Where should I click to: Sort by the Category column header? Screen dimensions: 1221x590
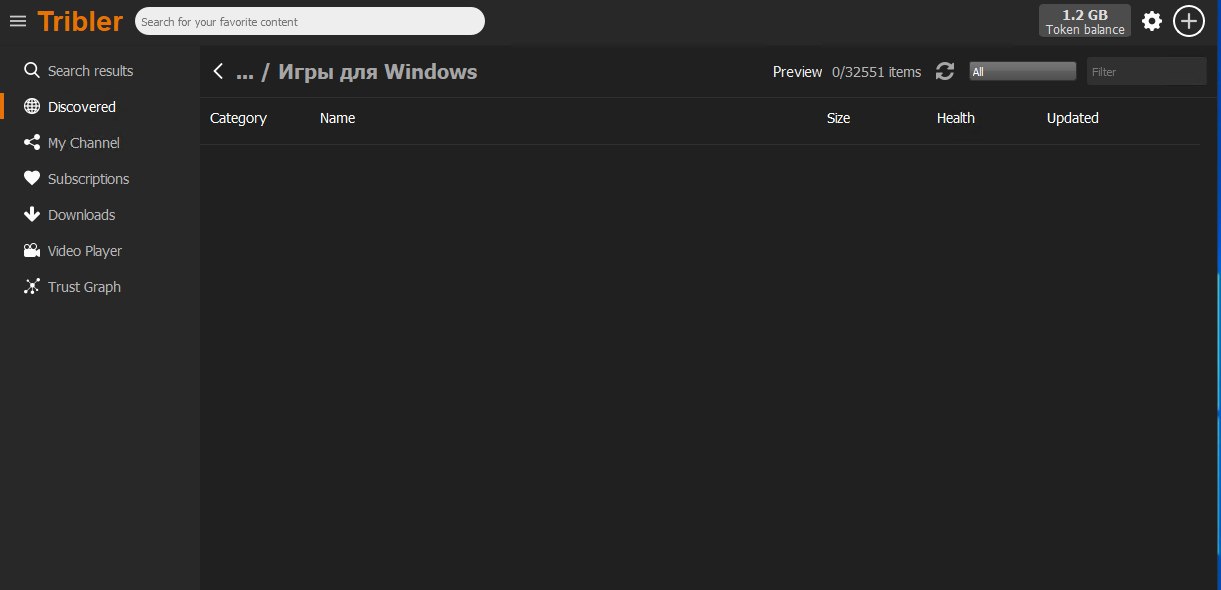pyautogui.click(x=238, y=118)
